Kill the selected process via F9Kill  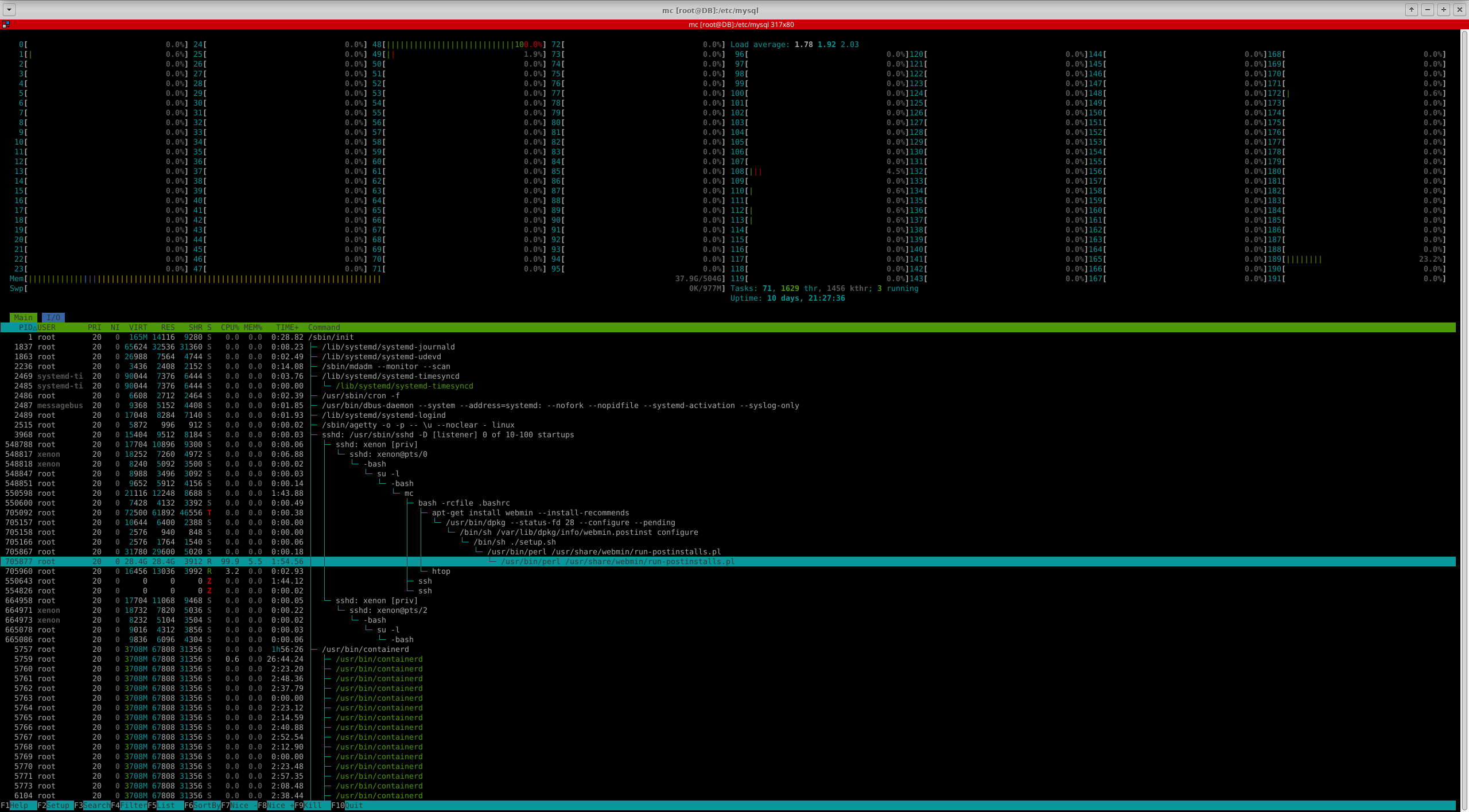(x=313, y=805)
